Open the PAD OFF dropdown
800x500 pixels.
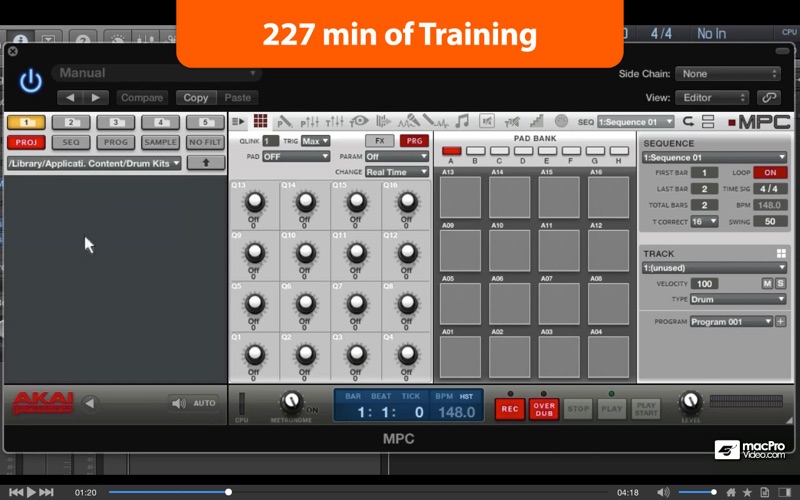pyautogui.click(x=296, y=157)
